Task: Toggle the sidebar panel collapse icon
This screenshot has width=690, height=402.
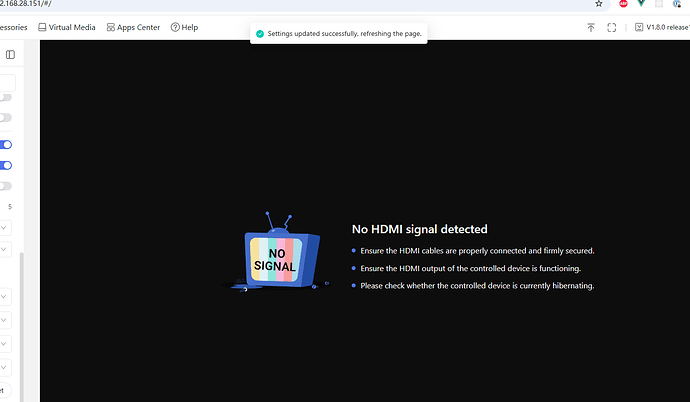Action: pos(10,54)
